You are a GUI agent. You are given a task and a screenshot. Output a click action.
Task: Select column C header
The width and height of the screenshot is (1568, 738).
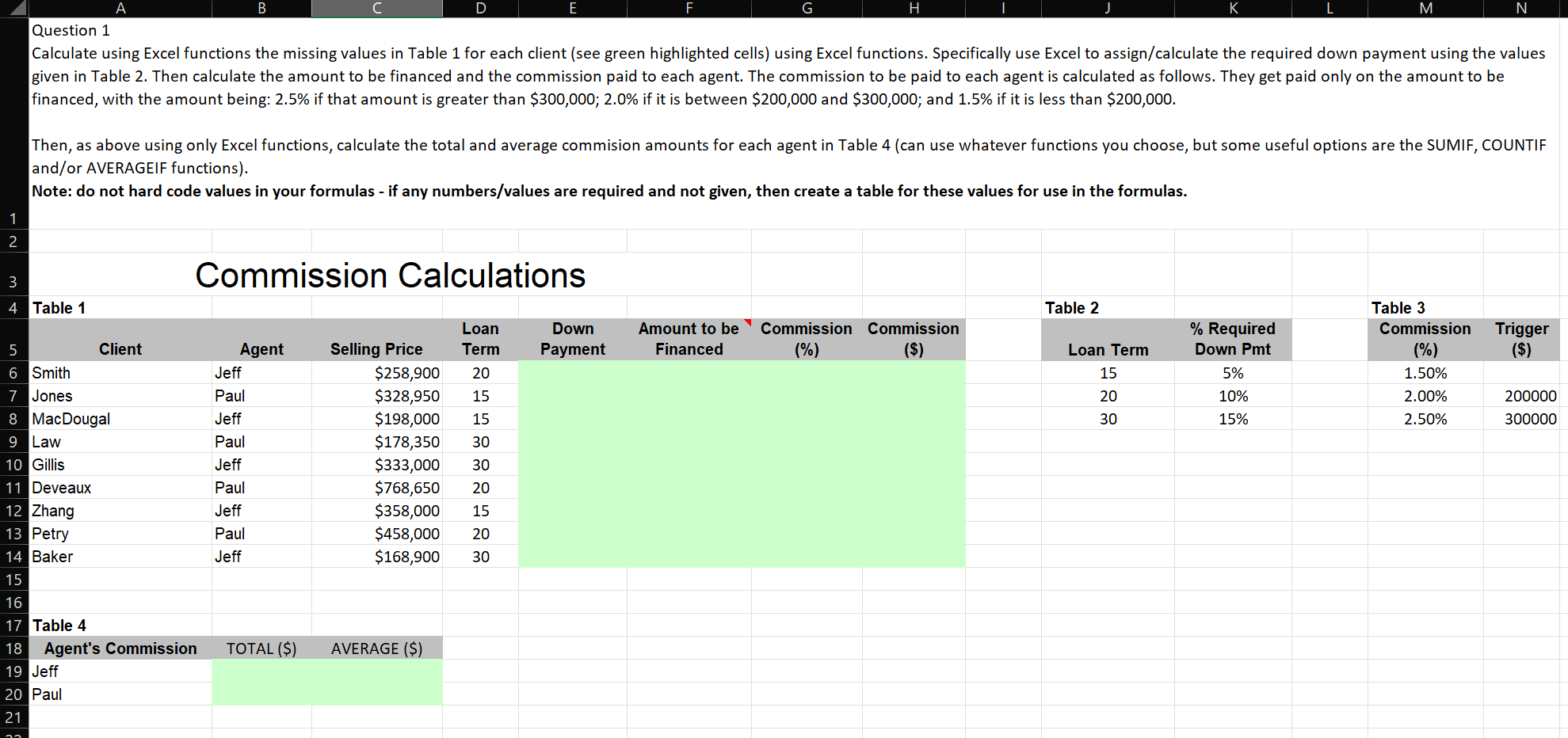click(x=376, y=8)
